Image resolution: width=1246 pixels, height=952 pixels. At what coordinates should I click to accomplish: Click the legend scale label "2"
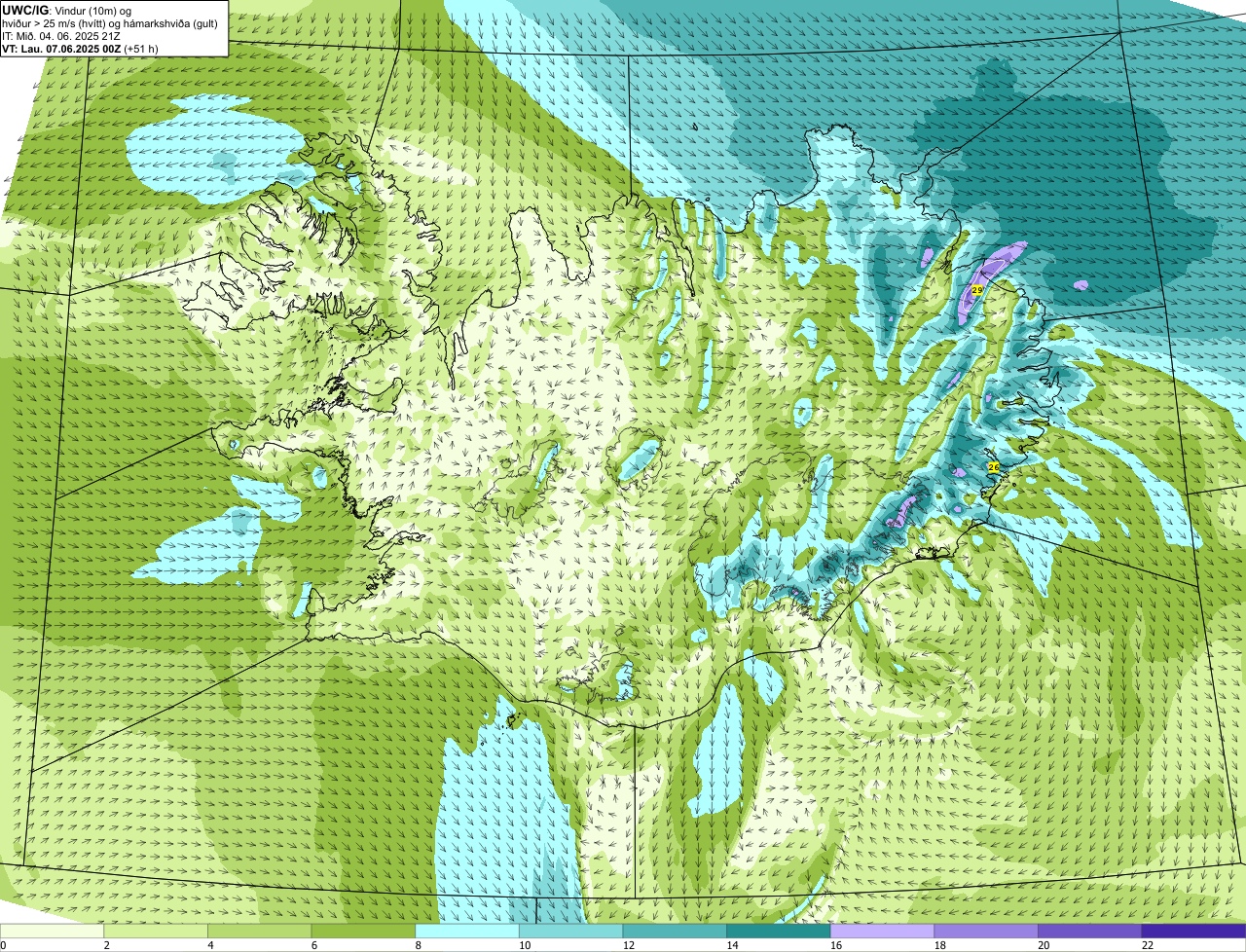[106, 945]
